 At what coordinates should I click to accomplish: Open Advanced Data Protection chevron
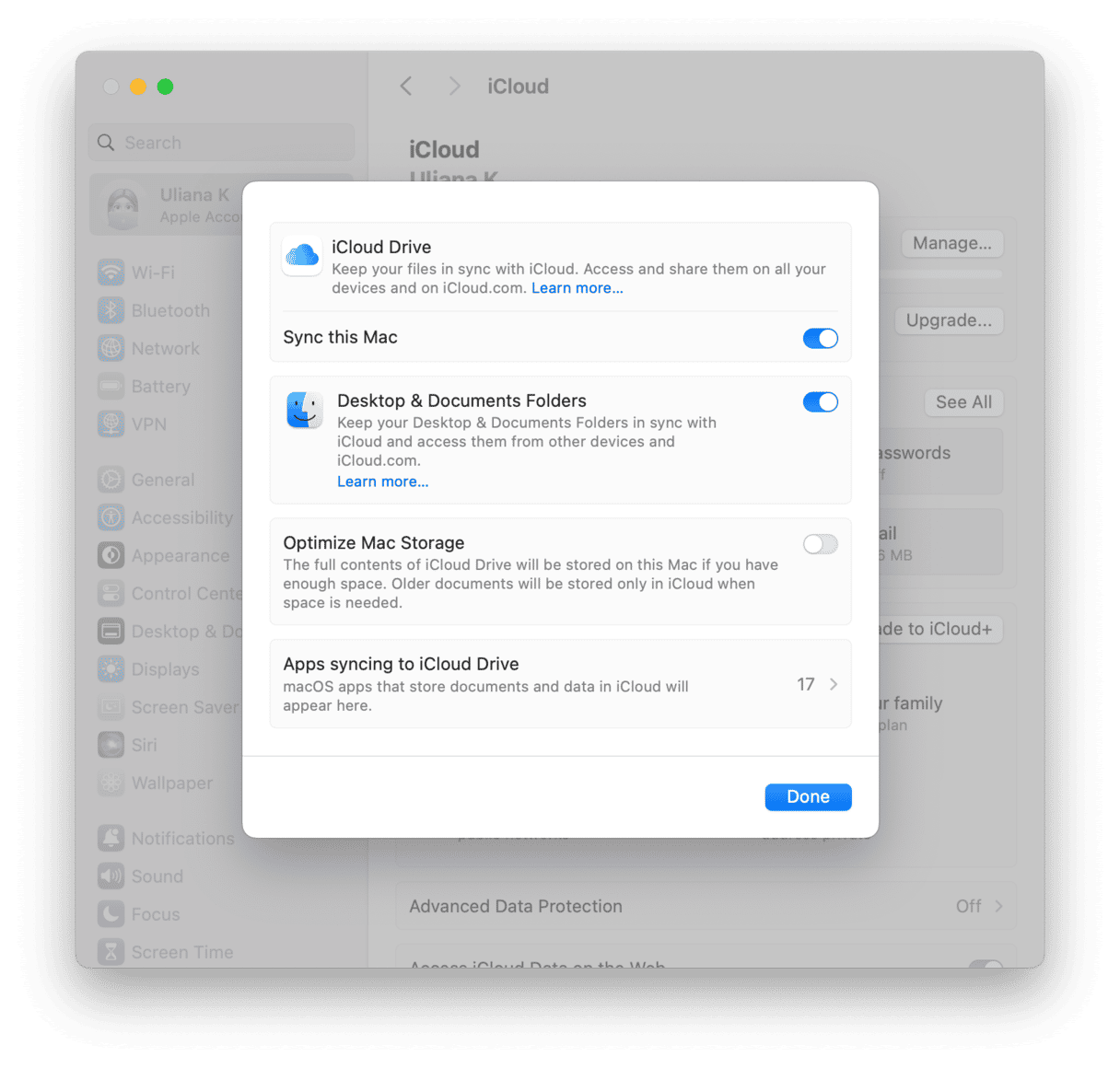pos(998,906)
